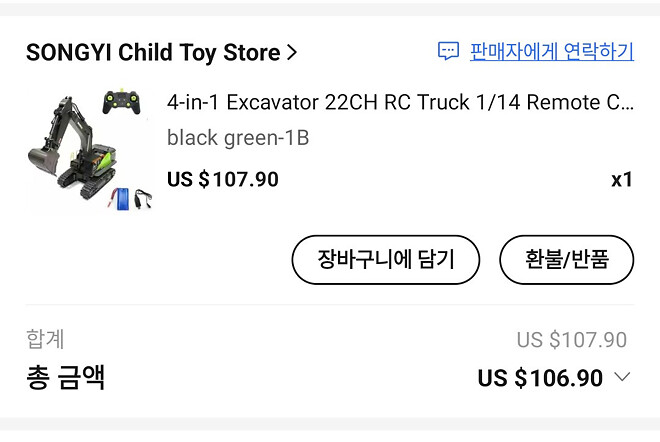Click the black green-1B variant text
Image resolution: width=660 pixels, height=442 pixels.
238,138
